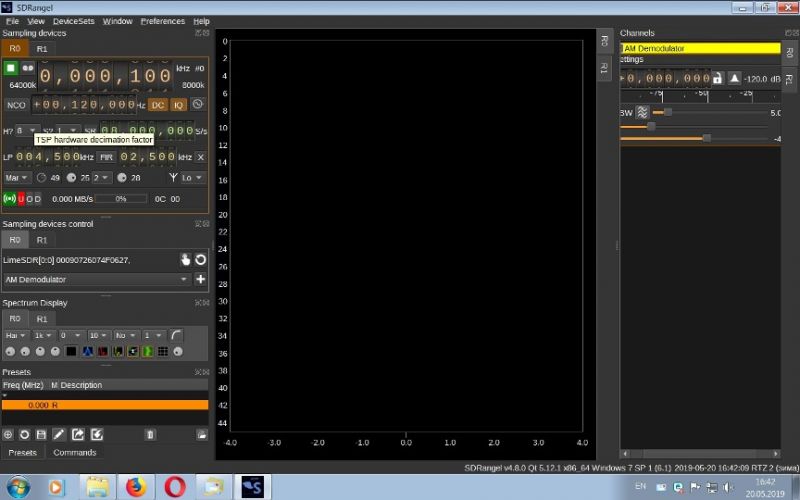800x500 pixels.
Task: Open the DeviceSets menu
Action: point(72,21)
